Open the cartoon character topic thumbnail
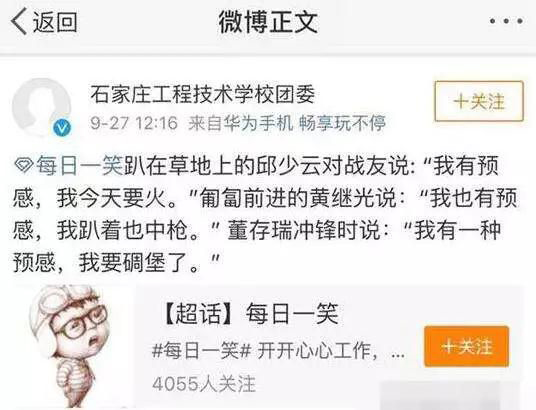The image size is (536, 410). coord(70,346)
